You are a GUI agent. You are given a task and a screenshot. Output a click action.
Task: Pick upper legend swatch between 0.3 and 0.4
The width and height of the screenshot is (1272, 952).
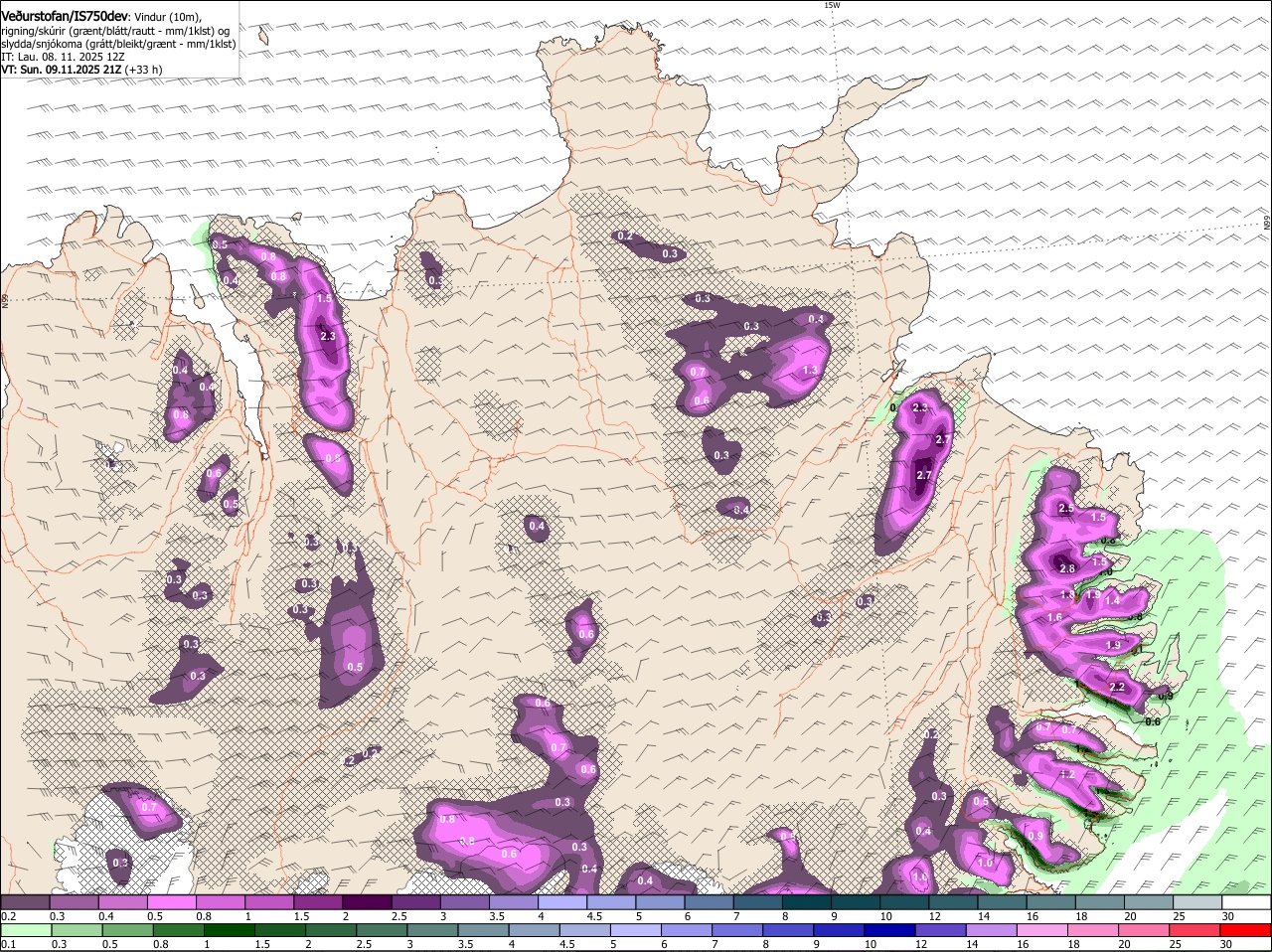pyautogui.click(x=74, y=901)
